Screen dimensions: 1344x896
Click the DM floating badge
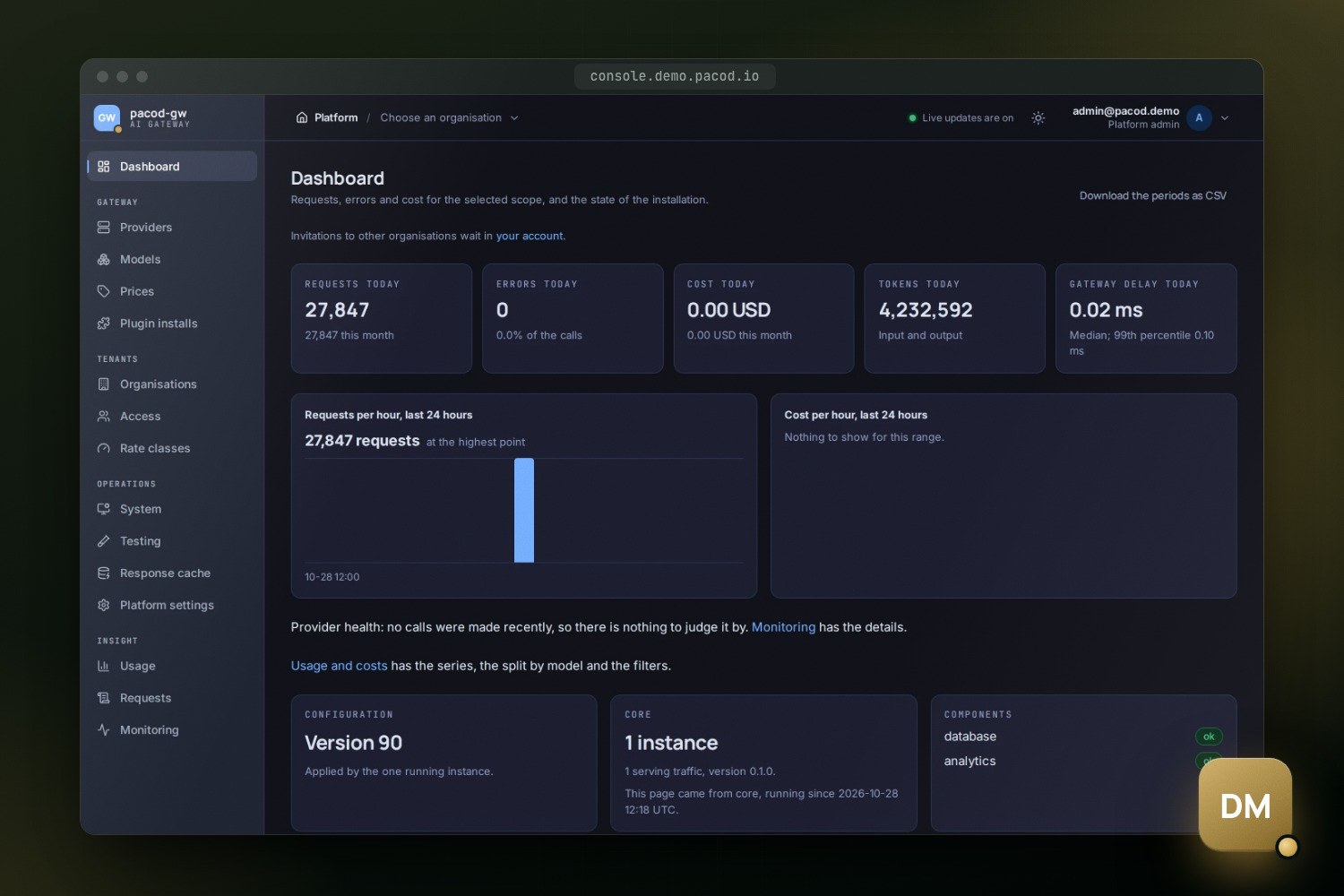1245,806
